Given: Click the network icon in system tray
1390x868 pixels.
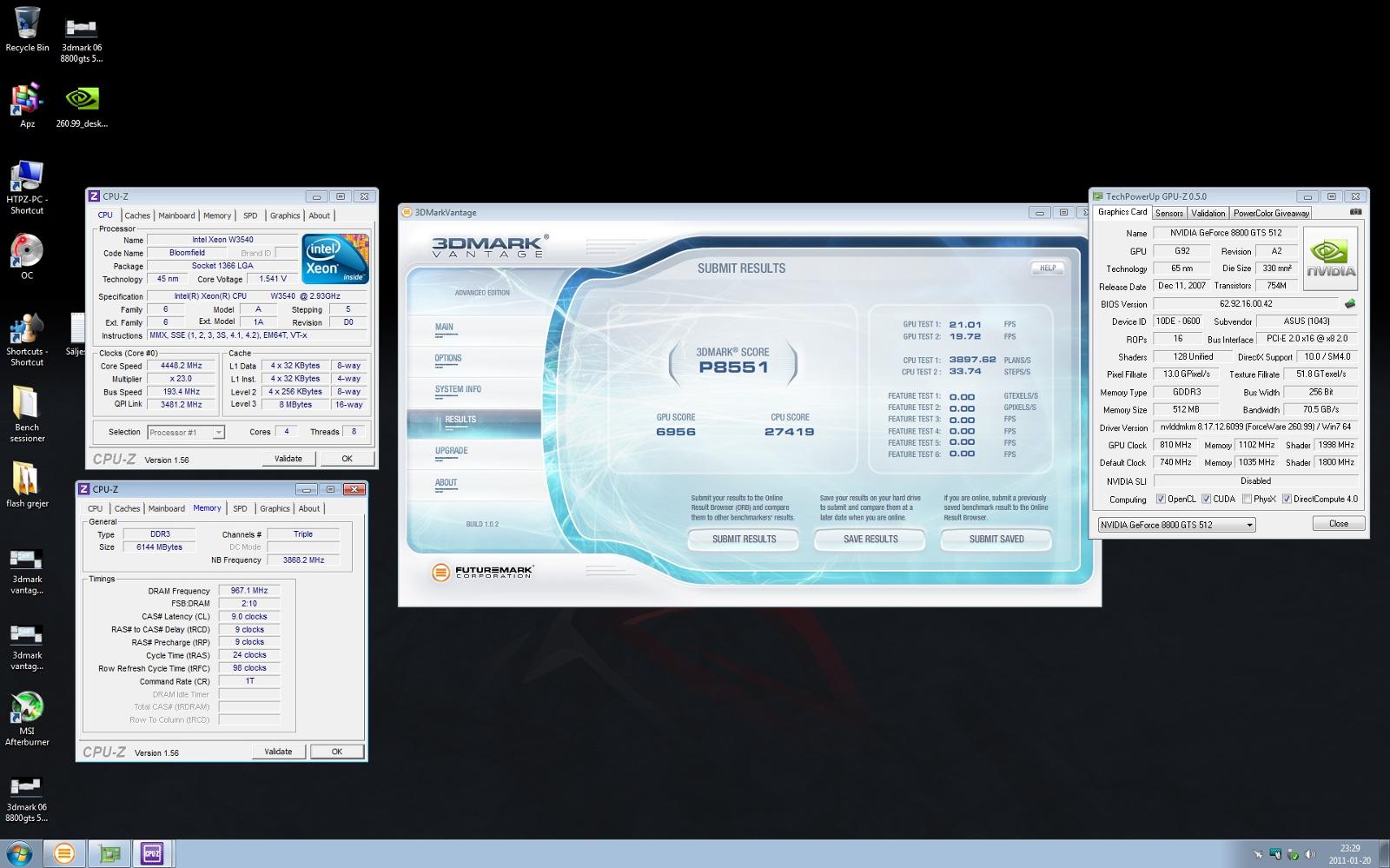Looking at the screenshot, I should pyautogui.click(x=1275, y=854).
